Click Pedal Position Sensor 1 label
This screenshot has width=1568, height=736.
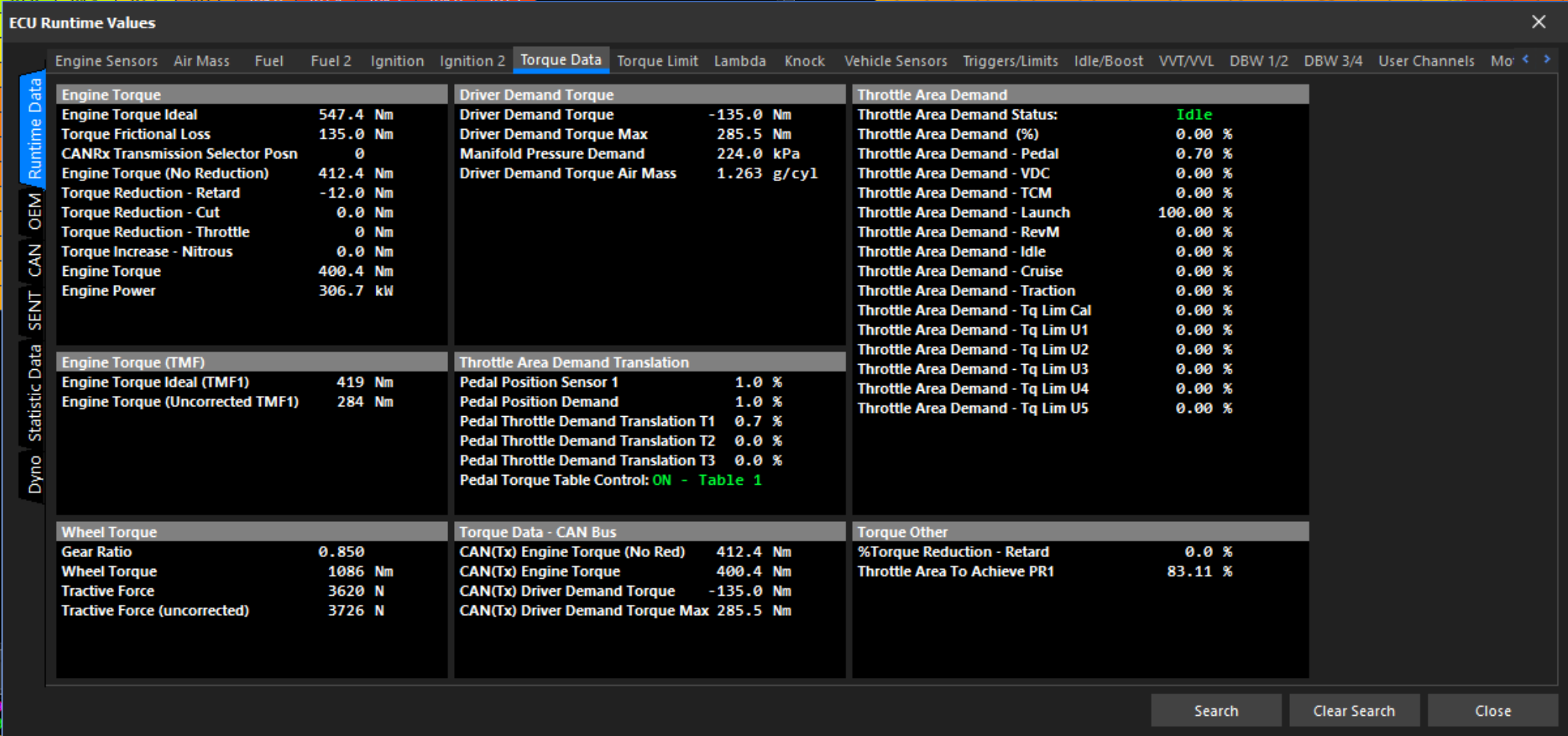[x=539, y=382]
